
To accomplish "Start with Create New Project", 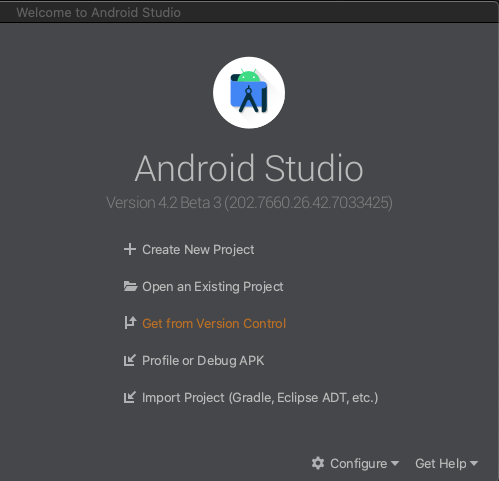I will coord(198,250).
